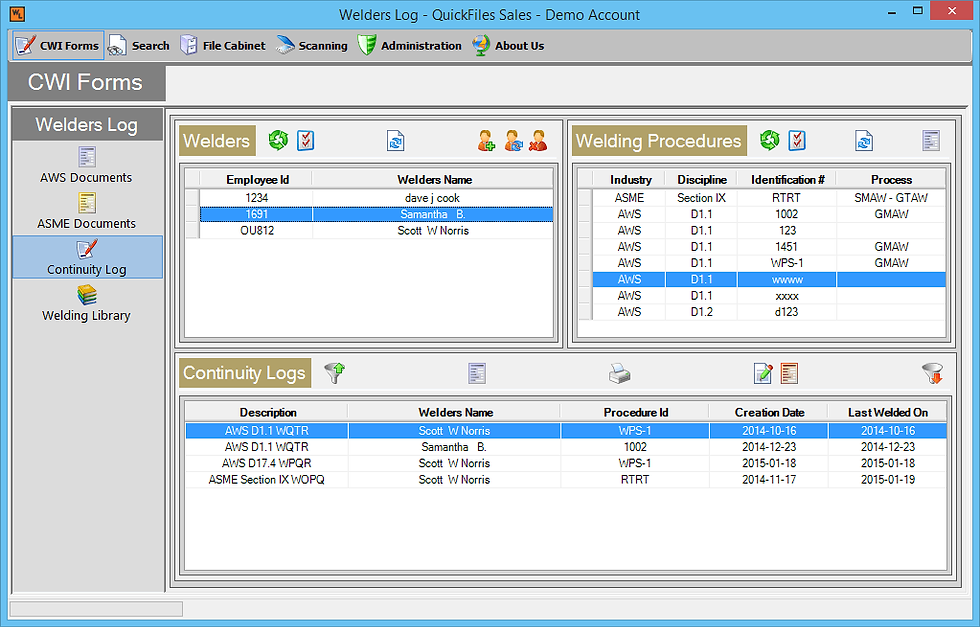
Task: Sort by Welders Name header in Welders table
Action: [434, 179]
